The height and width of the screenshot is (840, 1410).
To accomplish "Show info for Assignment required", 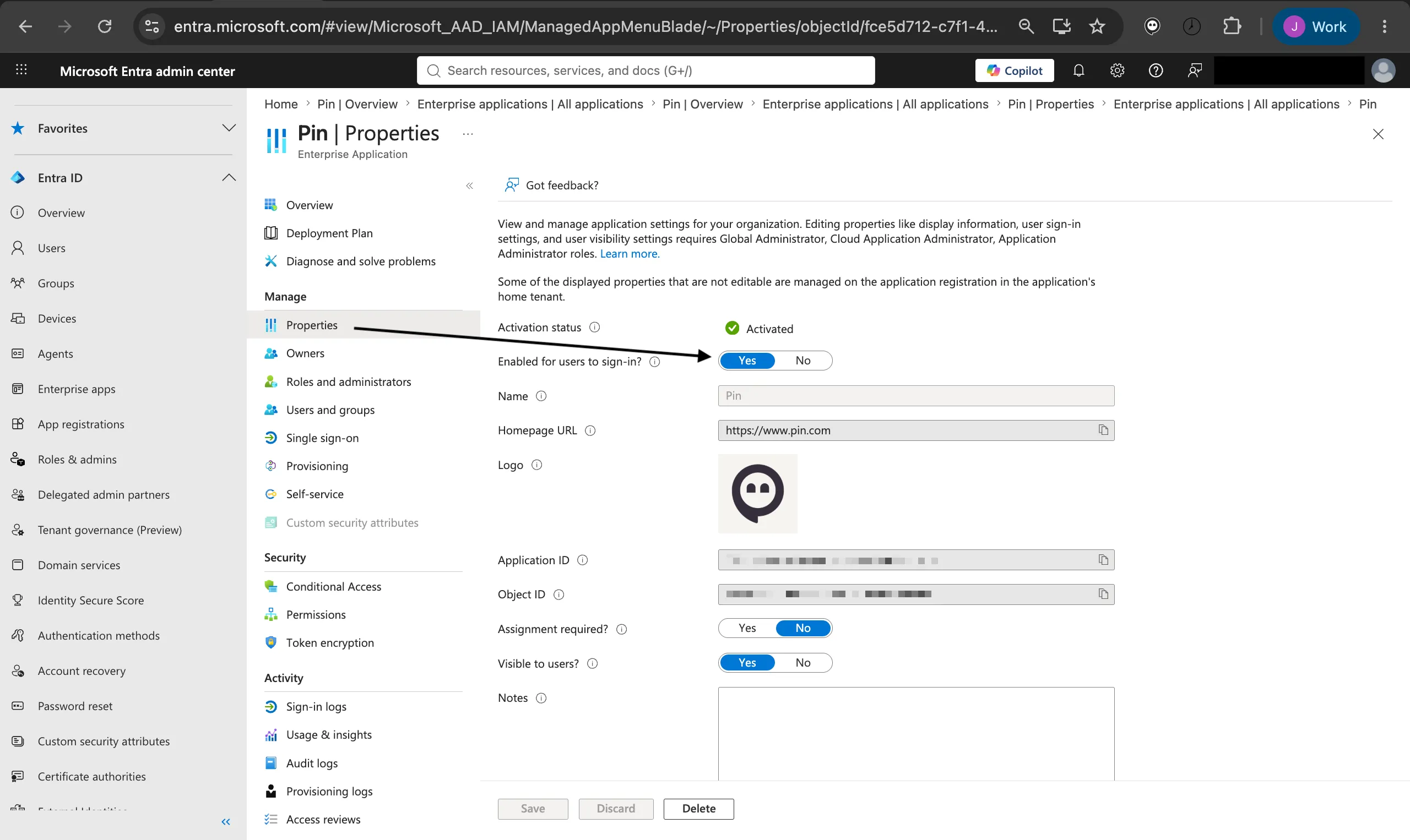I will coord(622,629).
